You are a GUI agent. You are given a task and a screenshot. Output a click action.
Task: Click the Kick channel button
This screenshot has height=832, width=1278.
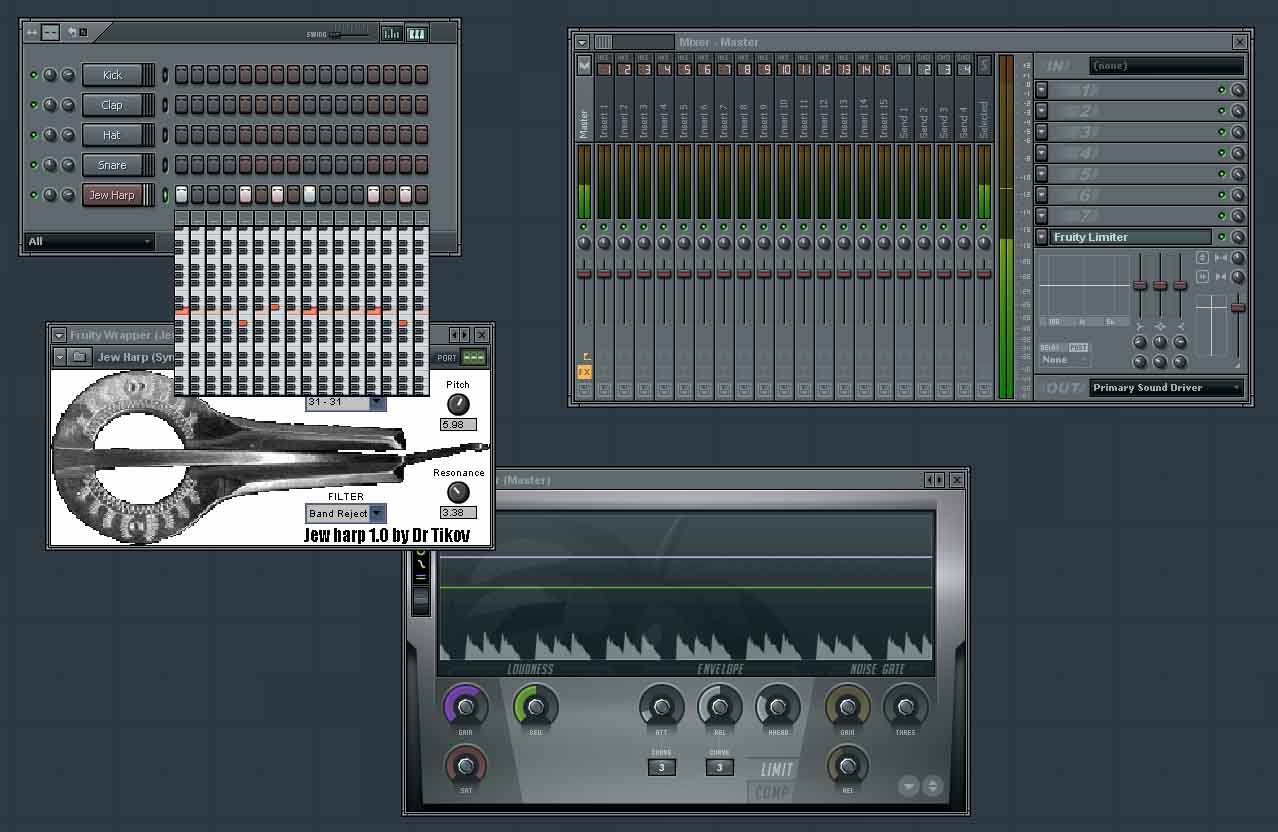click(112, 75)
